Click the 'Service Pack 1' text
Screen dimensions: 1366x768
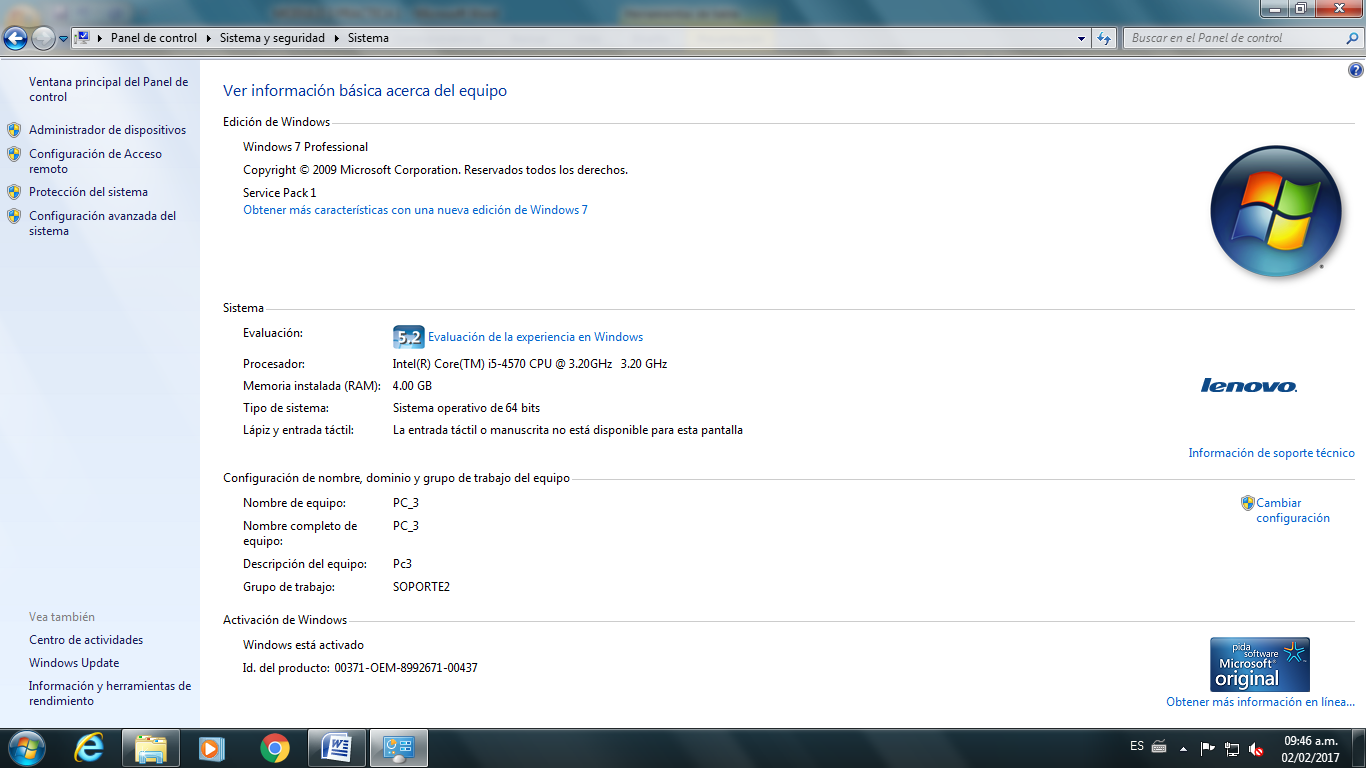(x=279, y=193)
